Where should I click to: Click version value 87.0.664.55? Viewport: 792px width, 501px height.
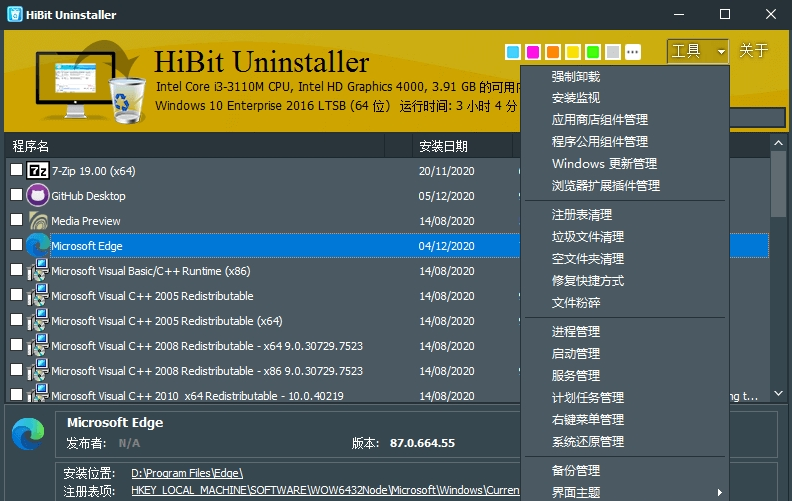pos(422,443)
